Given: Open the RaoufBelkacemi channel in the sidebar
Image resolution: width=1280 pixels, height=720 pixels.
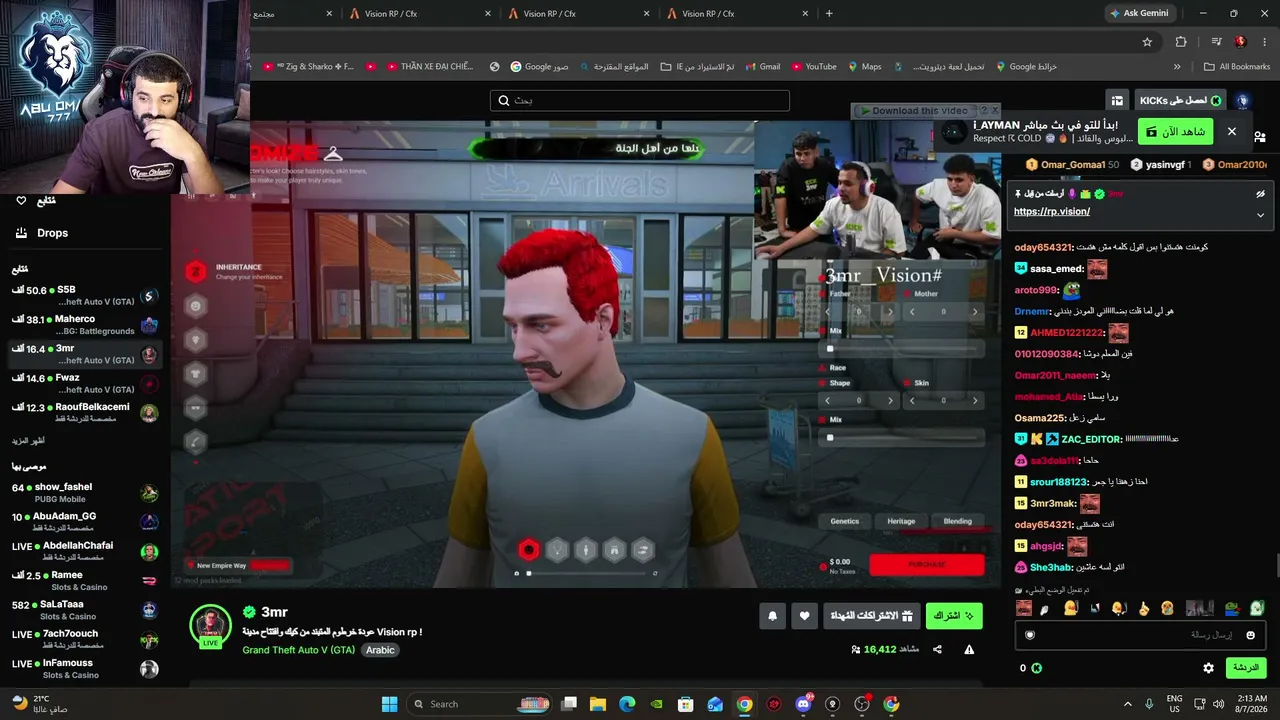Looking at the screenshot, I should 84,413.
